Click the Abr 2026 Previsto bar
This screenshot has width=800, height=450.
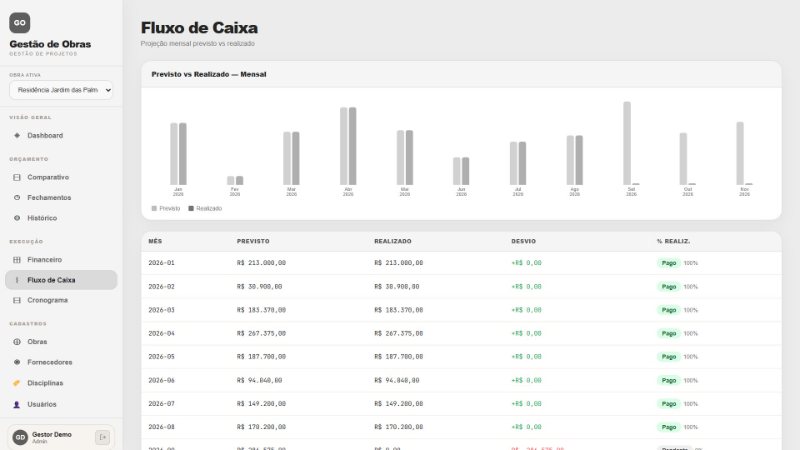[344, 146]
